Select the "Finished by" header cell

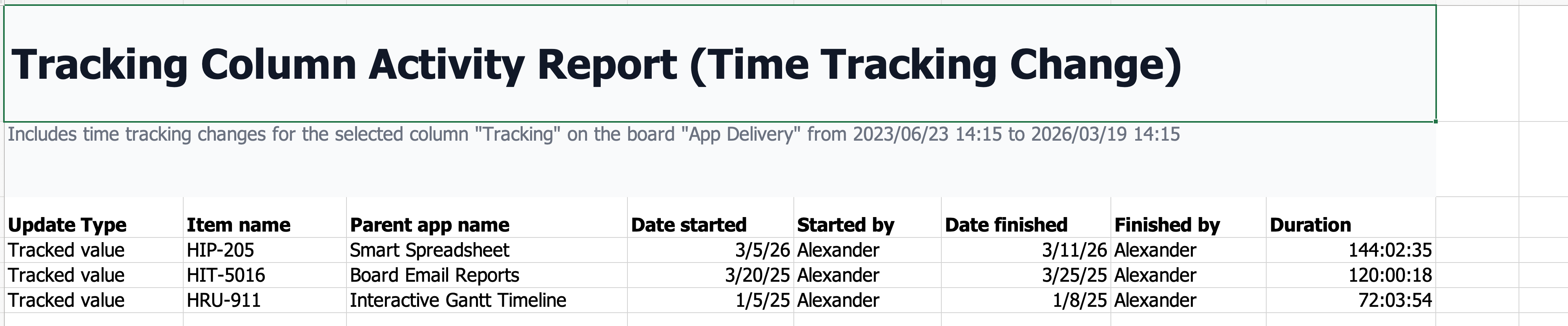(1167, 225)
